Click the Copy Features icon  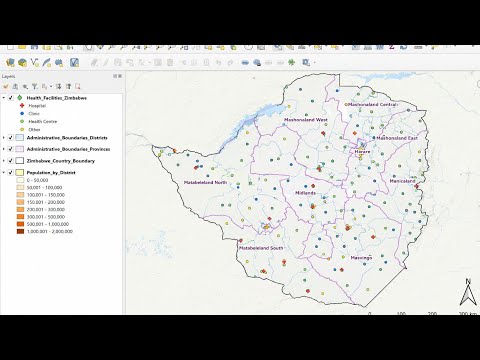point(194,62)
